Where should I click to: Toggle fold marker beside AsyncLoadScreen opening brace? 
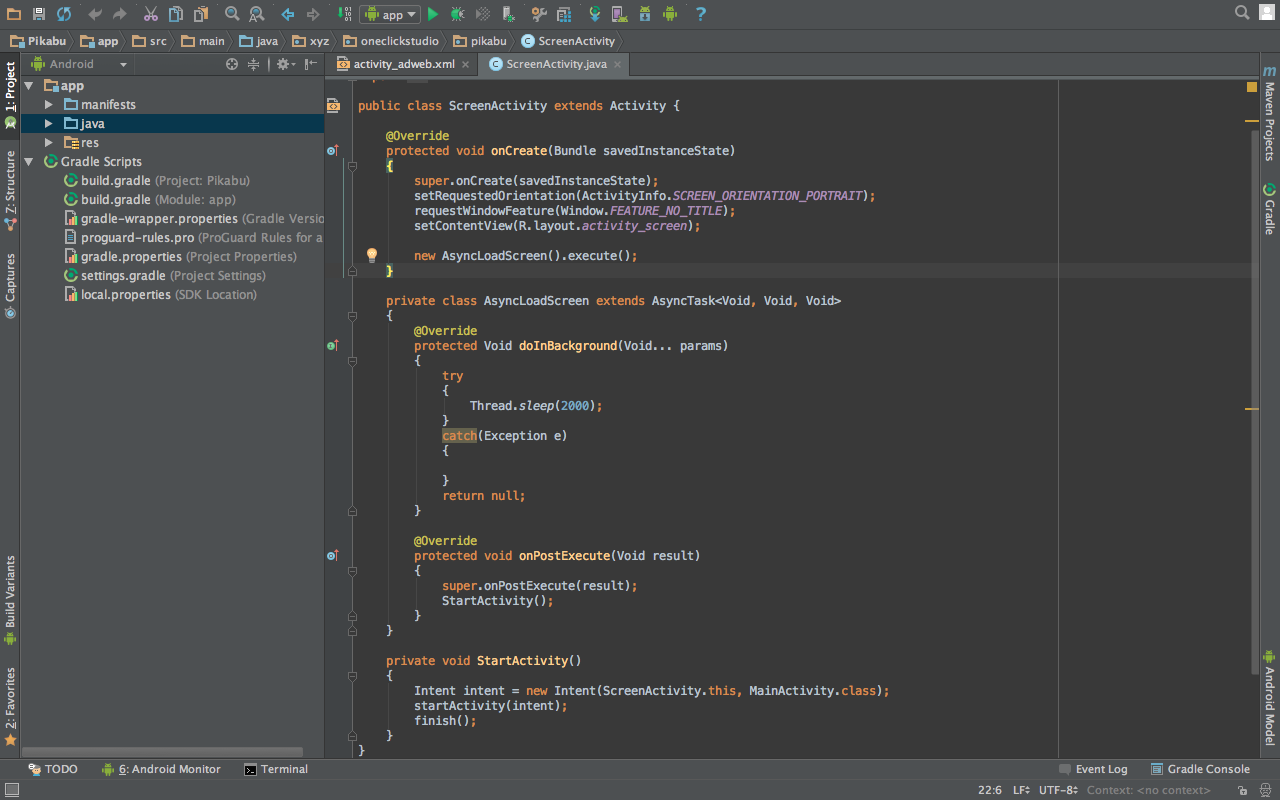click(352, 316)
